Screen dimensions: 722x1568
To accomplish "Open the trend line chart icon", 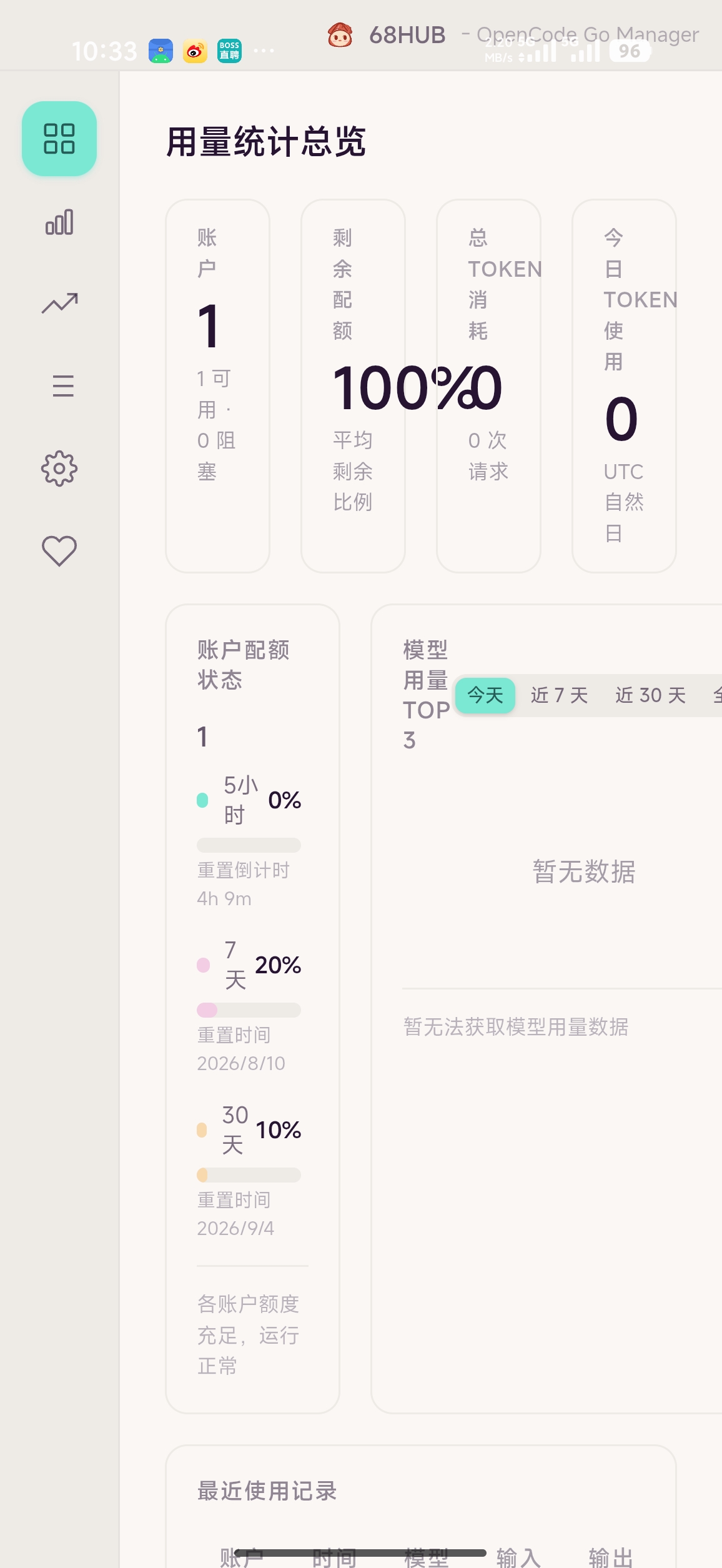I will pyautogui.click(x=59, y=304).
